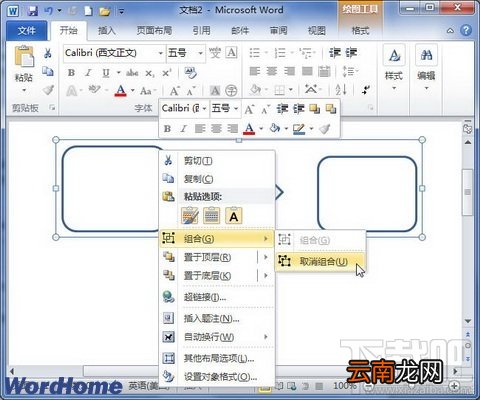
Task: Open Word Help question mark icon
Action: tap(466, 31)
